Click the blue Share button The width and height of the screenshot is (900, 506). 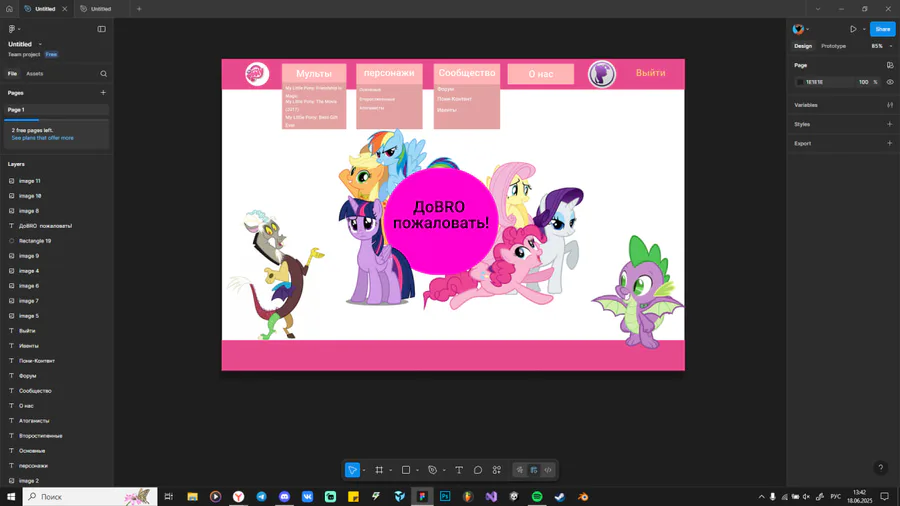pos(882,29)
